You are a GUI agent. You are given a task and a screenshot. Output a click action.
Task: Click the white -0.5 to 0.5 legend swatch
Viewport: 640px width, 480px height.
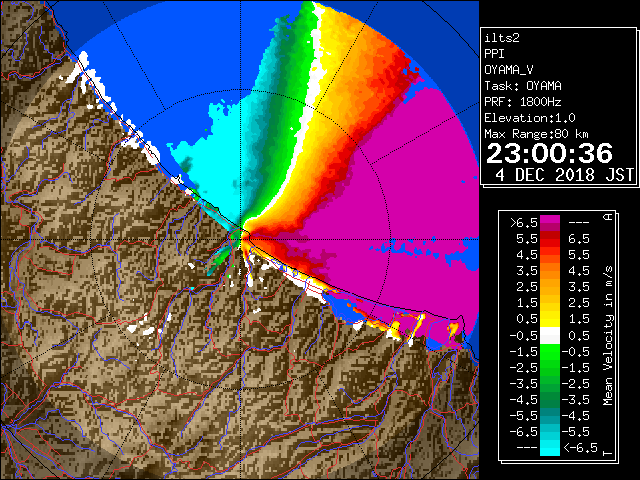[x=550, y=336]
